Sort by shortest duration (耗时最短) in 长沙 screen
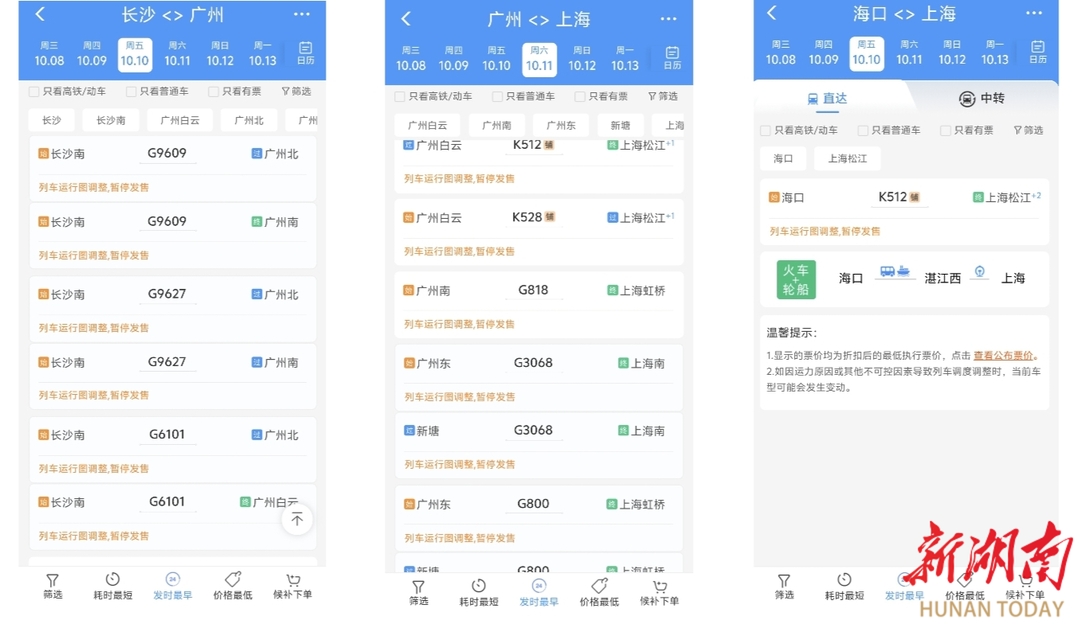The width and height of the screenshot is (1080, 624). (x=113, y=586)
